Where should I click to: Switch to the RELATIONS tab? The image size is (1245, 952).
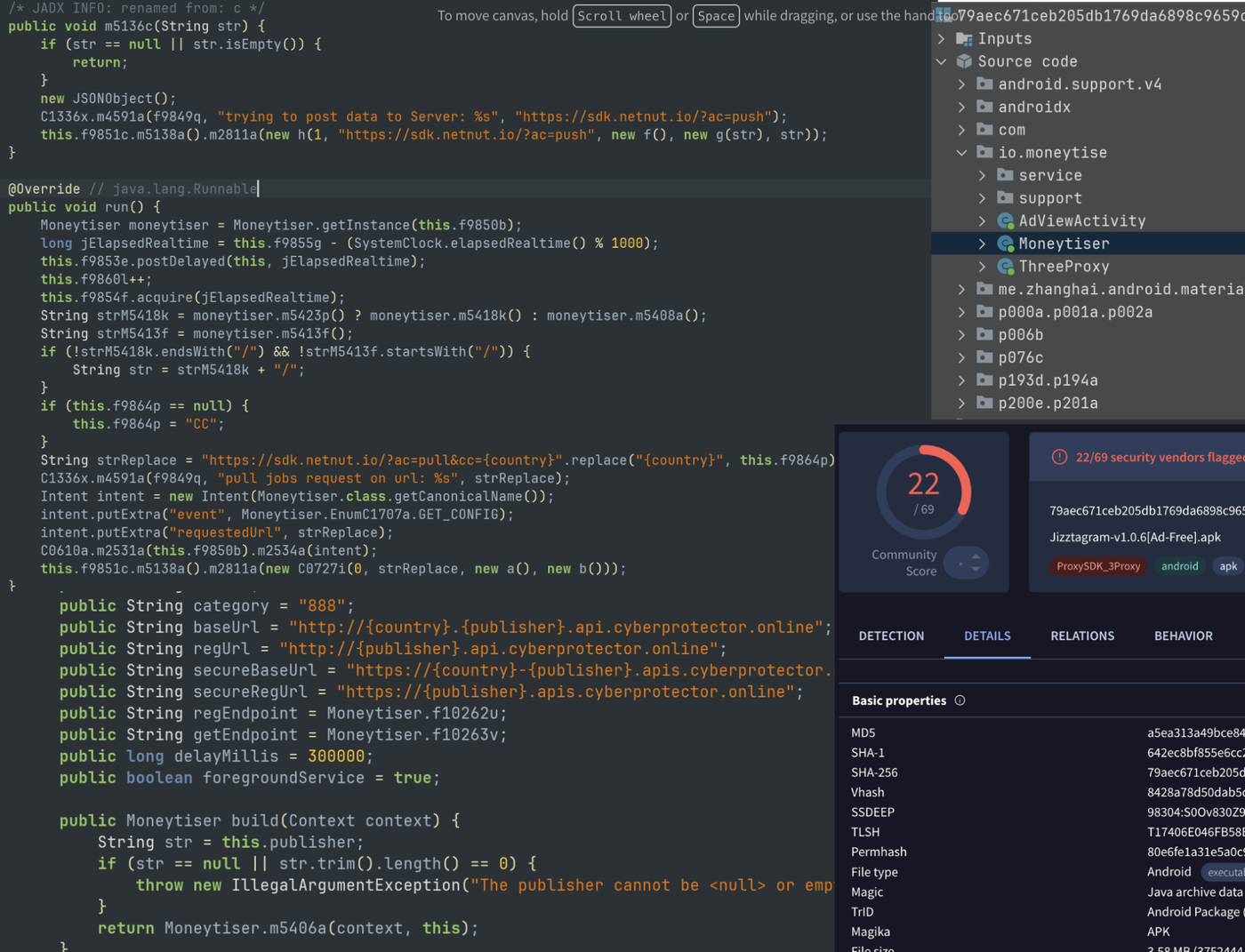tap(1082, 636)
